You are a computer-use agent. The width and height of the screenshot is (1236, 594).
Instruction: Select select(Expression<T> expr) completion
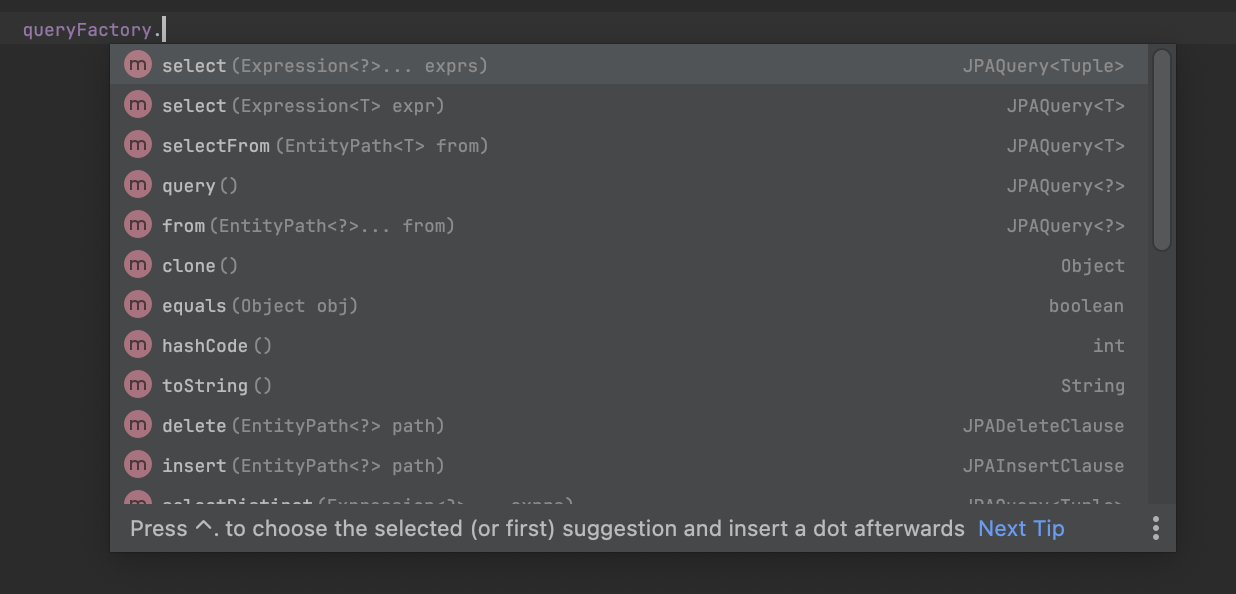coord(629,105)
